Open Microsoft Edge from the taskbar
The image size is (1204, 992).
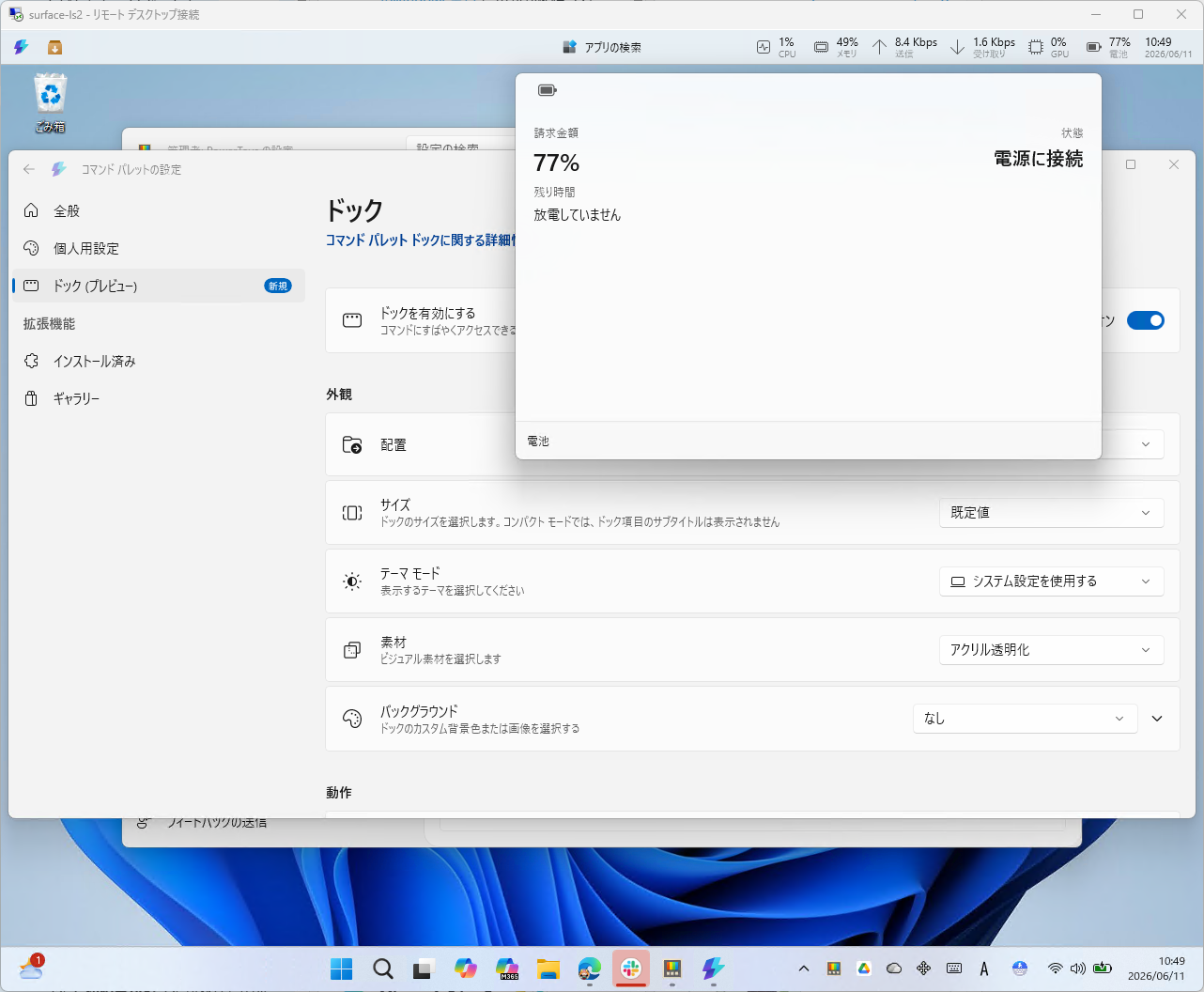point(590,969)
